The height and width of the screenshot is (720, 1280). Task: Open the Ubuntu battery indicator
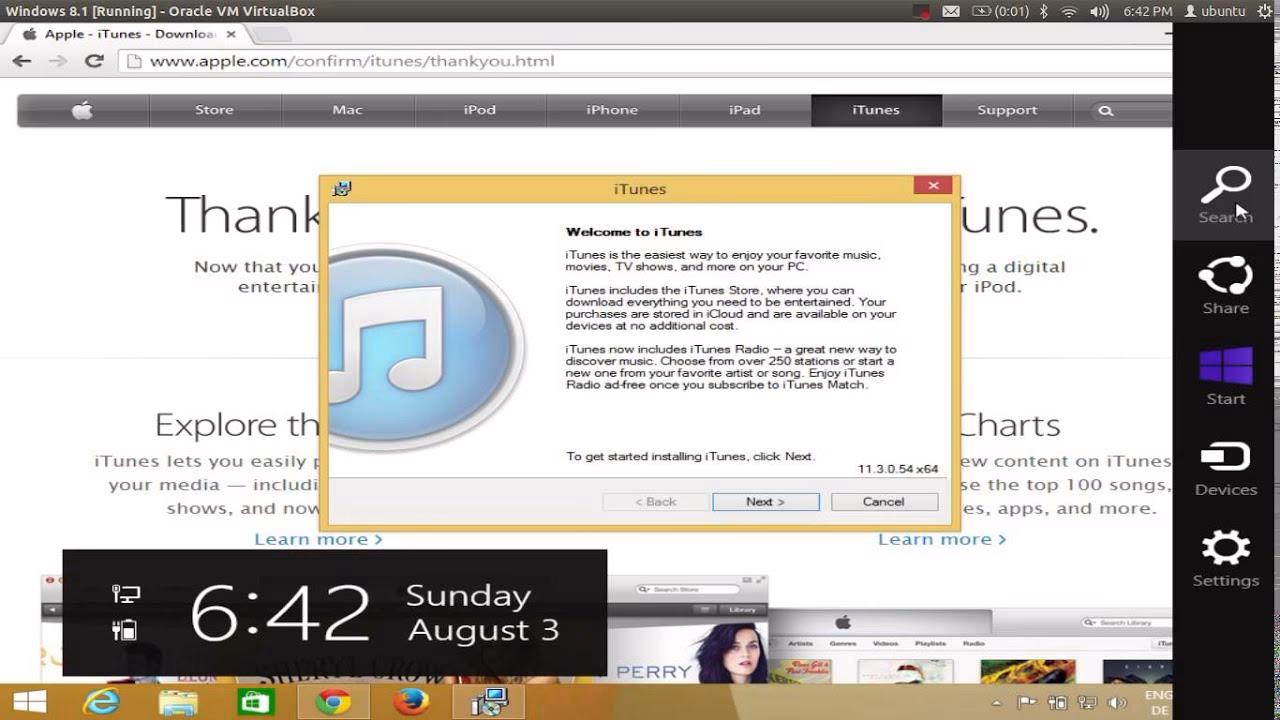1000,11
